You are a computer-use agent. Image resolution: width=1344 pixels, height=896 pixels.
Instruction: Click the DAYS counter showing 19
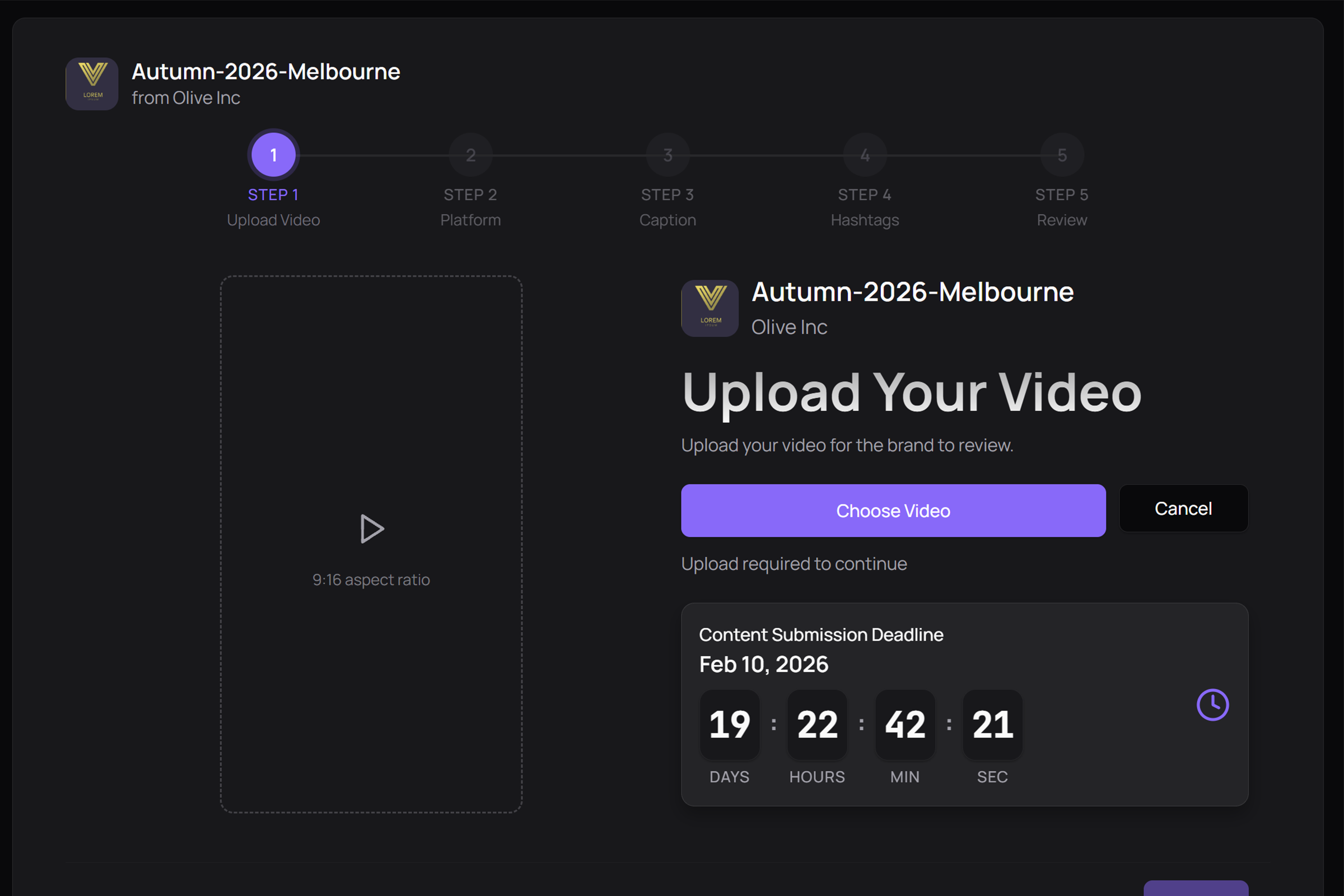[x=730, y=725]
